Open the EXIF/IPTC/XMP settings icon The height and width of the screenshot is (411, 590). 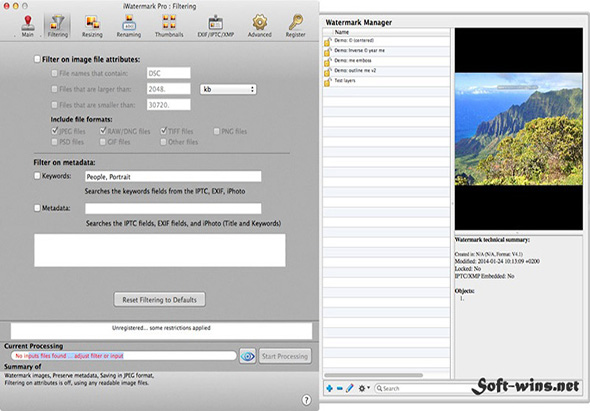(216, 26)
